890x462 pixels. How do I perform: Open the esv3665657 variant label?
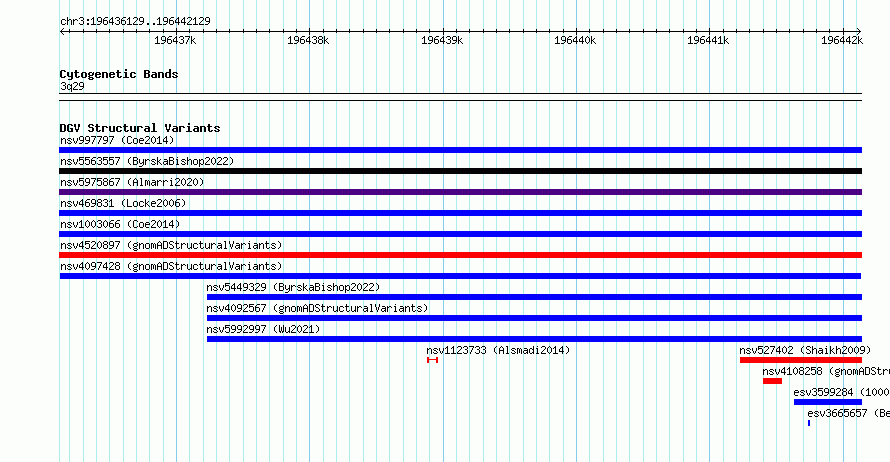849,413
